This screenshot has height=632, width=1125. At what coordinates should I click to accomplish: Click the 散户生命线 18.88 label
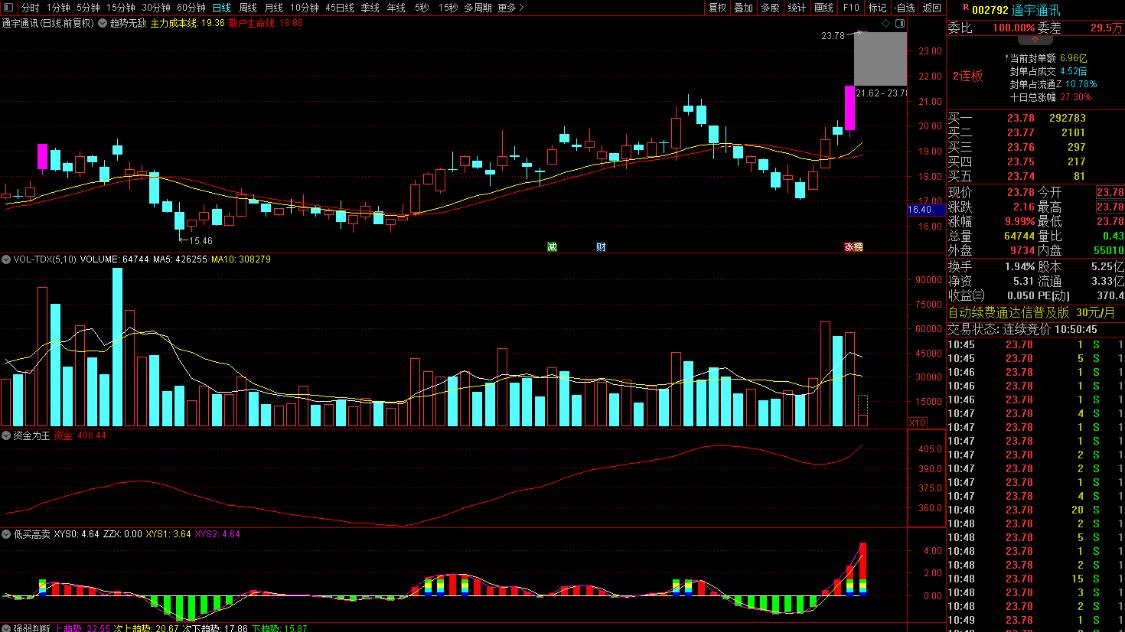tap(265, 23)
